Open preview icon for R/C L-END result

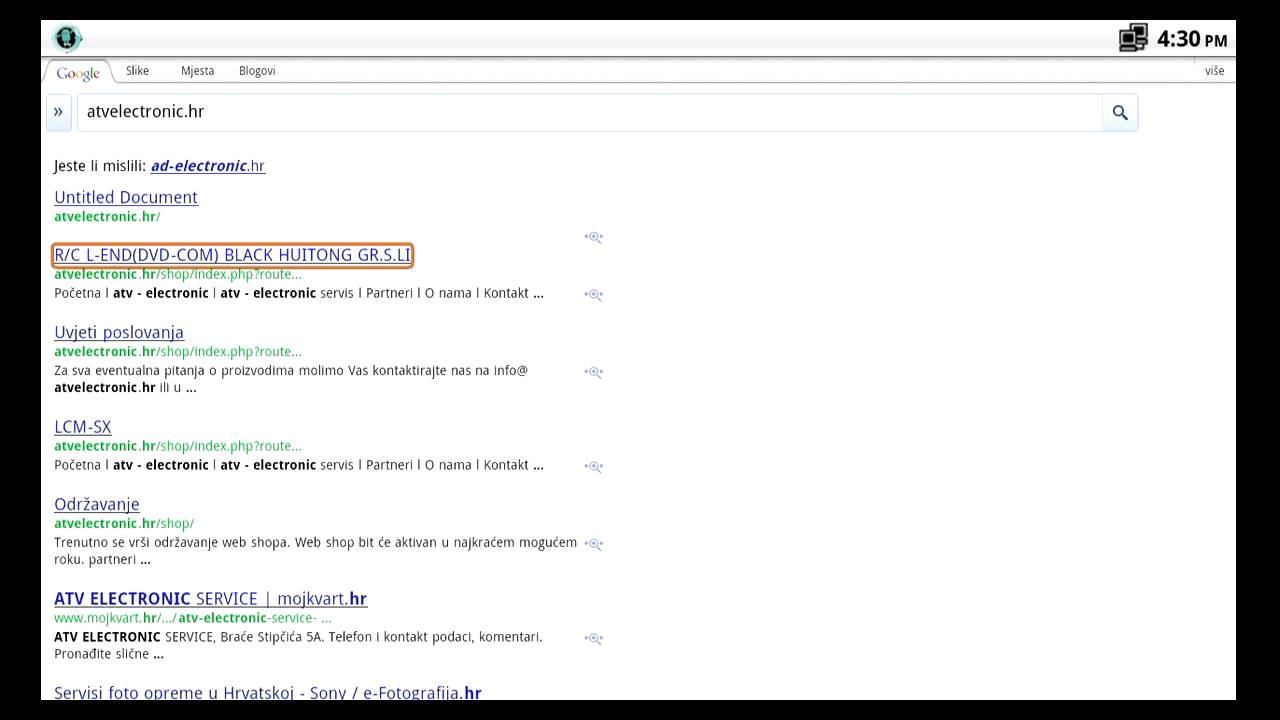pyautogui.click(x=594, y=294)
